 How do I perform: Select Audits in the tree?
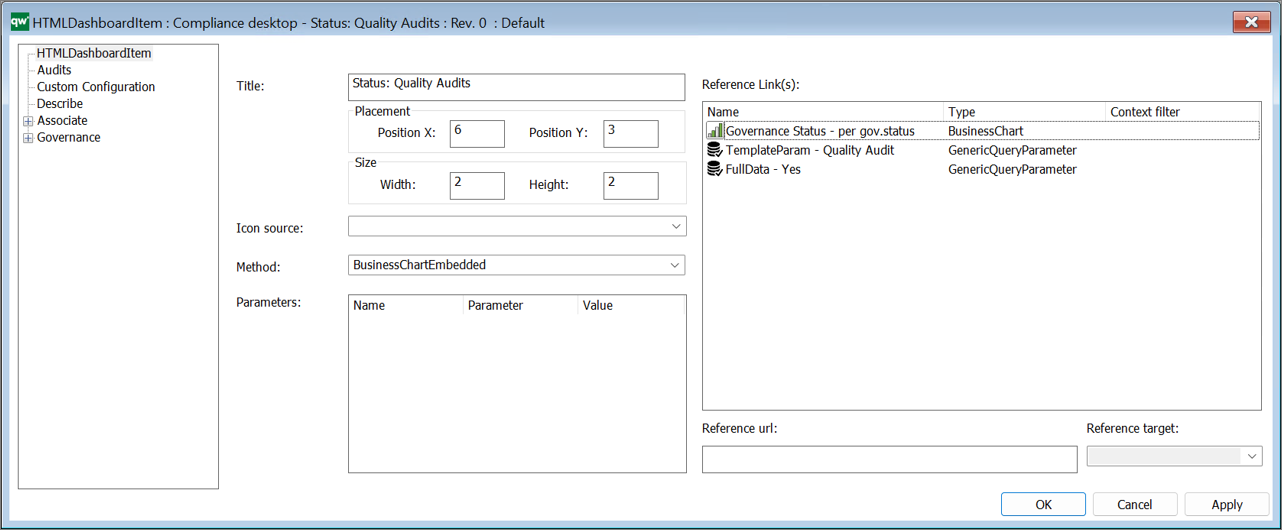point(54,70)
